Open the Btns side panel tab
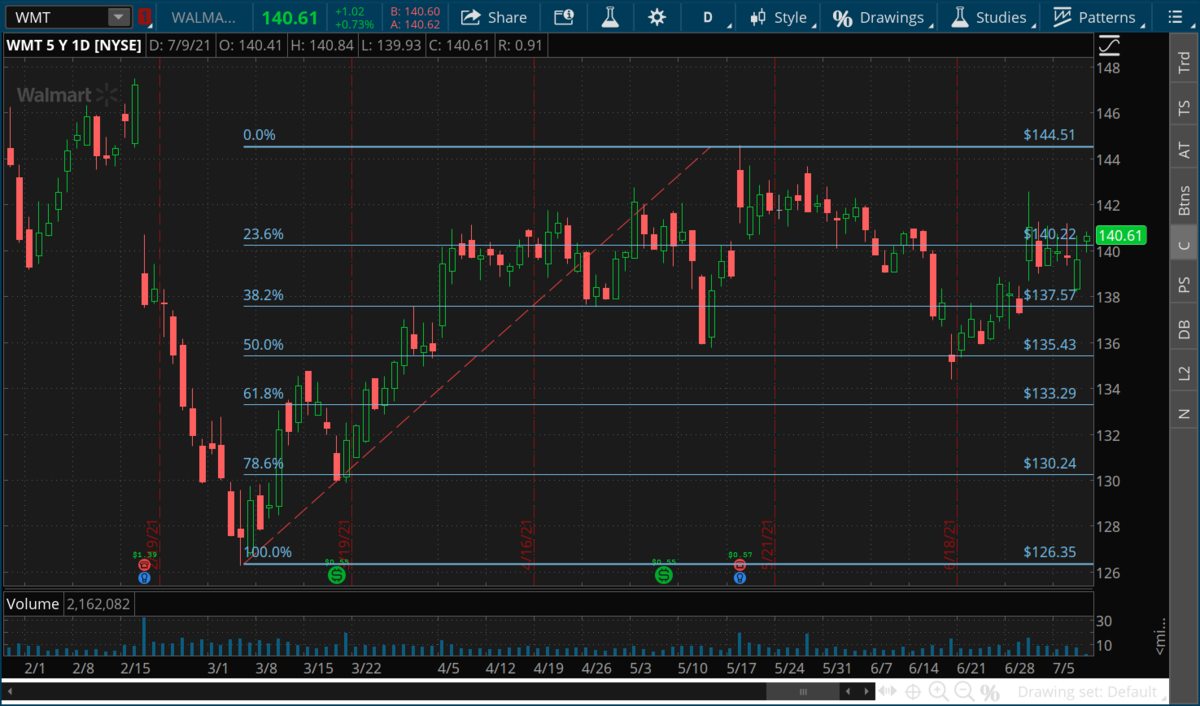 click(1184, 199)
